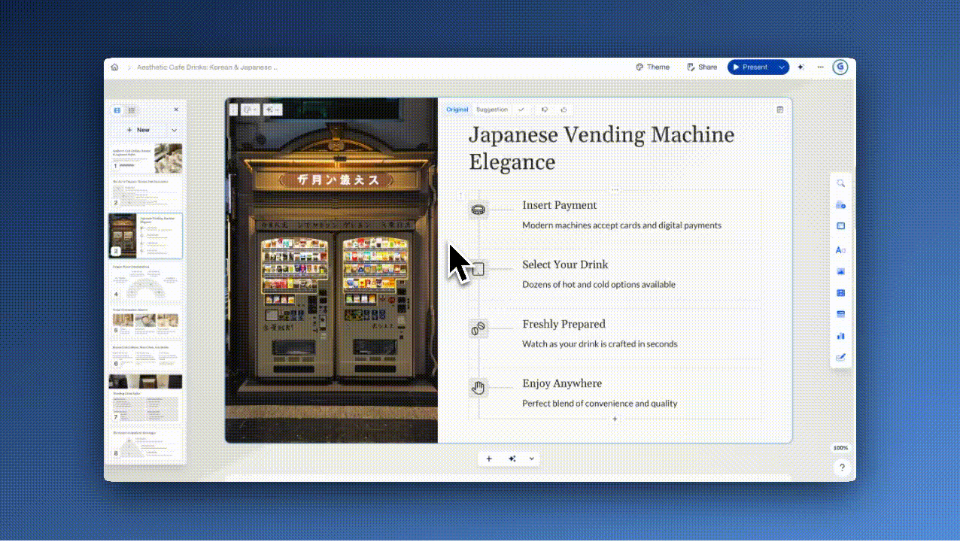This screenshot has width=960, height=543.
Task: Open the edit with AI dropdown on card
Action: (x=272, y=110)
